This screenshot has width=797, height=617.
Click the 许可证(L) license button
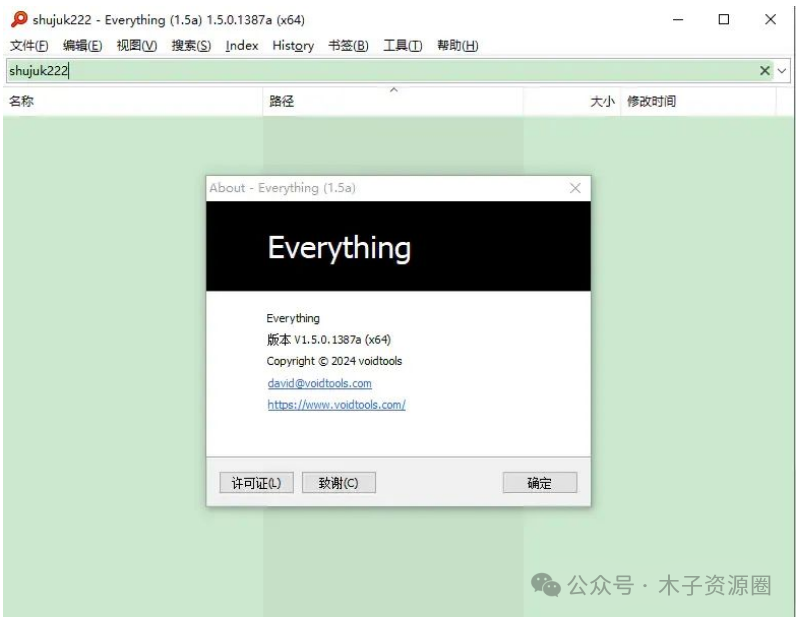[x=256, y=482]
